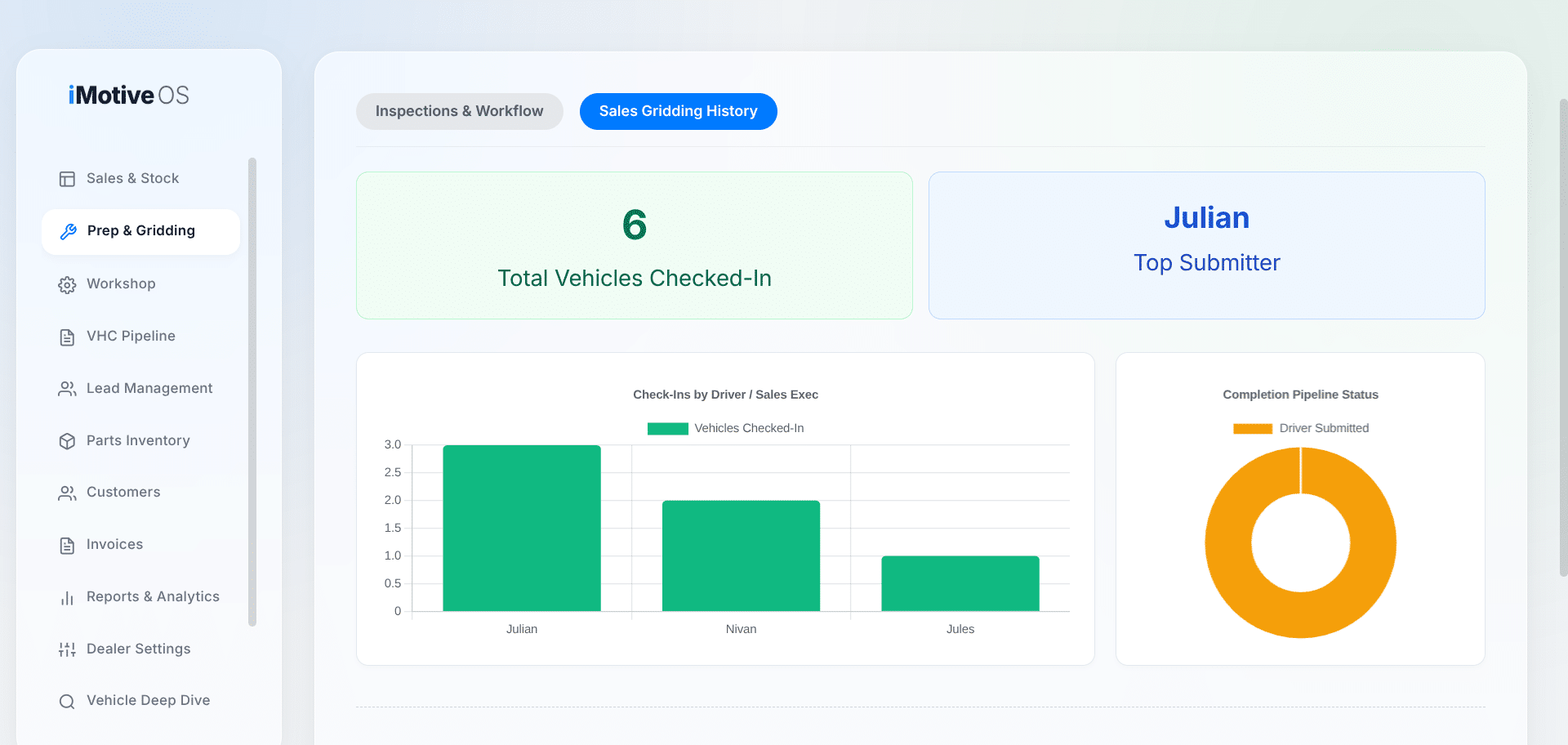The width and height of the screenshot is (1568, 745).
Task: Click the Total Vehicles Checked-In card
Action: (634, 245)
